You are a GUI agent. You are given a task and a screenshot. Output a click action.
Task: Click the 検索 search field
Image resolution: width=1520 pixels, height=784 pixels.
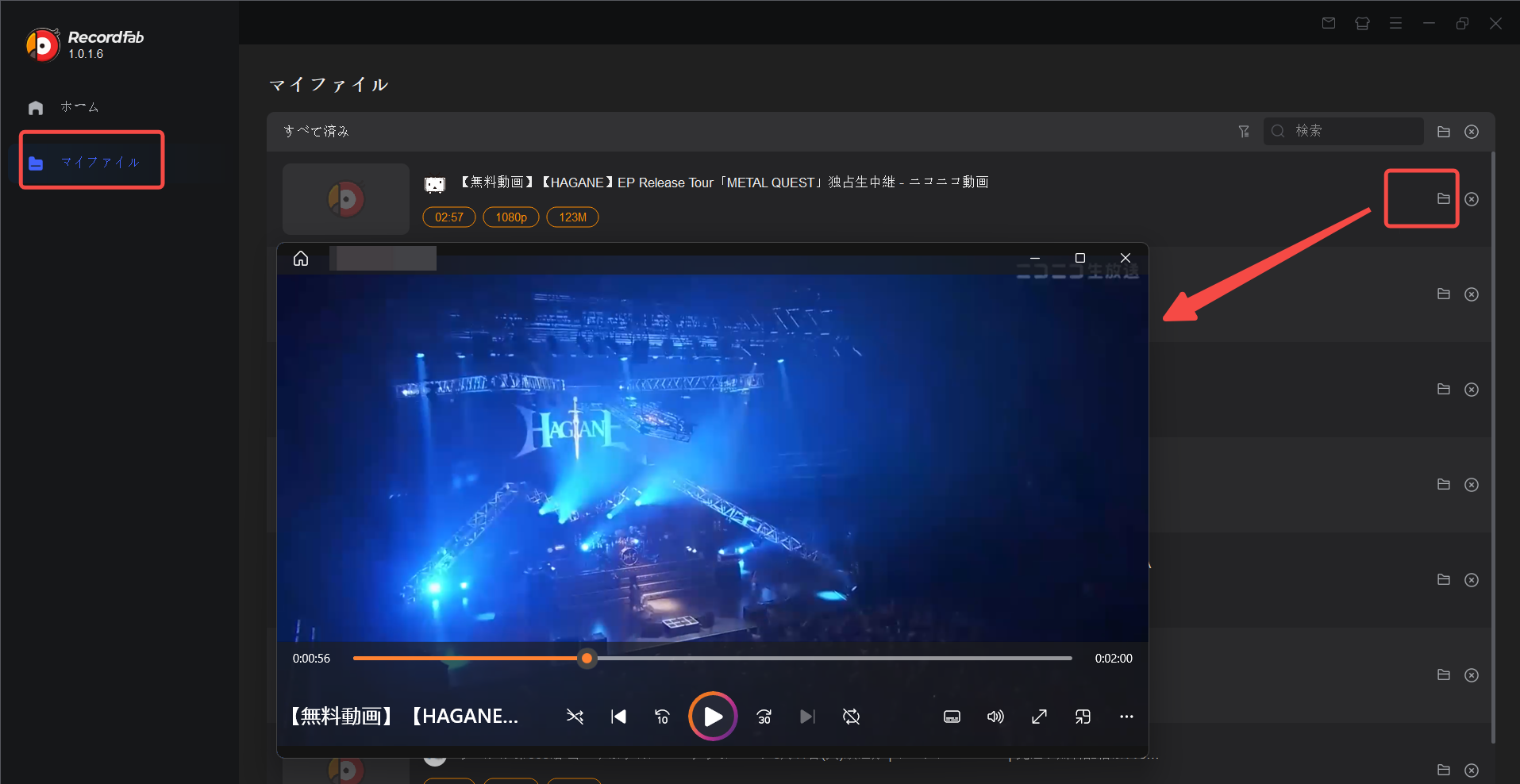click(1343, 131)
